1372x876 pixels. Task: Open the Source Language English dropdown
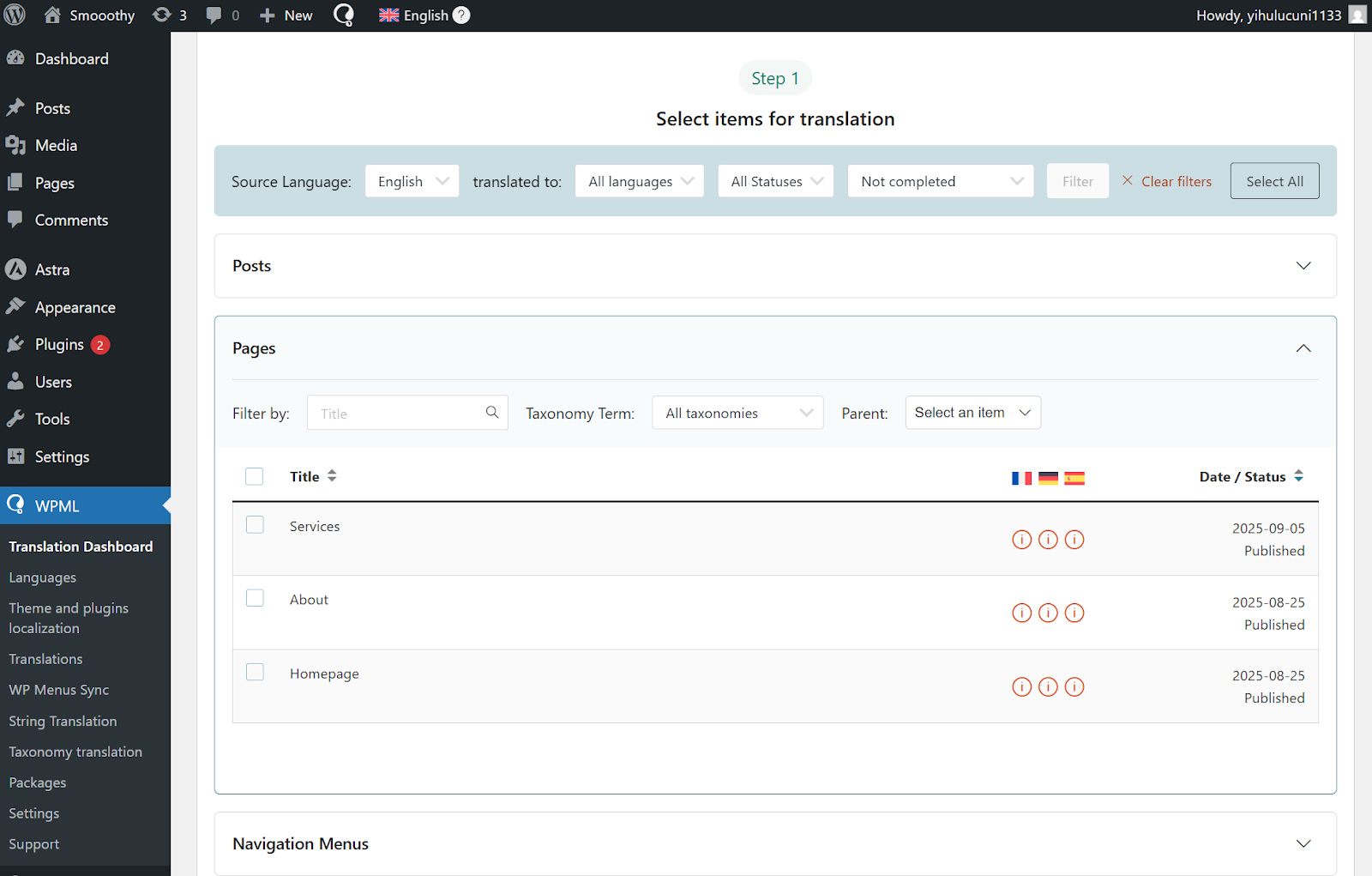pyautogui.click(x=412, y=181)
